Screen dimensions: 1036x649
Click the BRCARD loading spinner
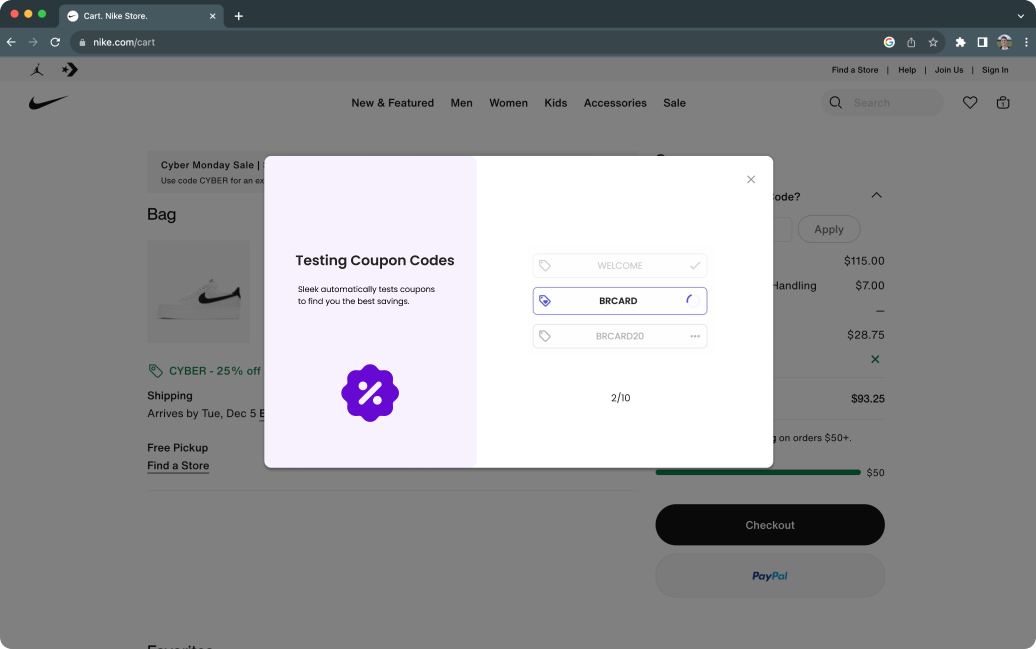(692, 301)
